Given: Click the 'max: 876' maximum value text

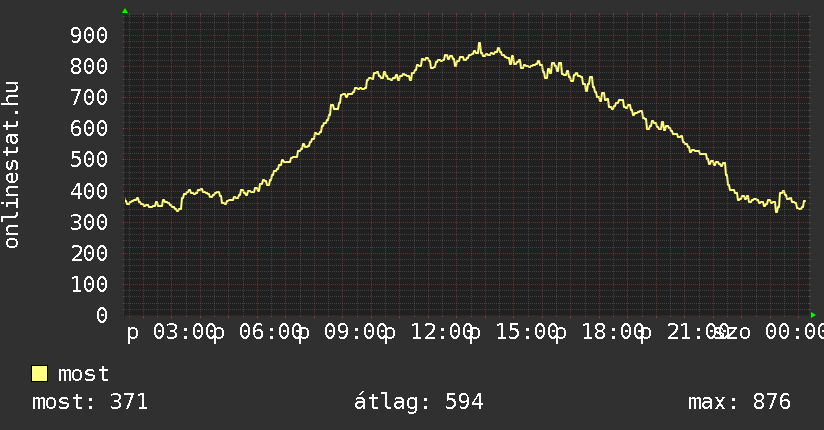Looking at the screenshot, I should [x=739, y=402].
